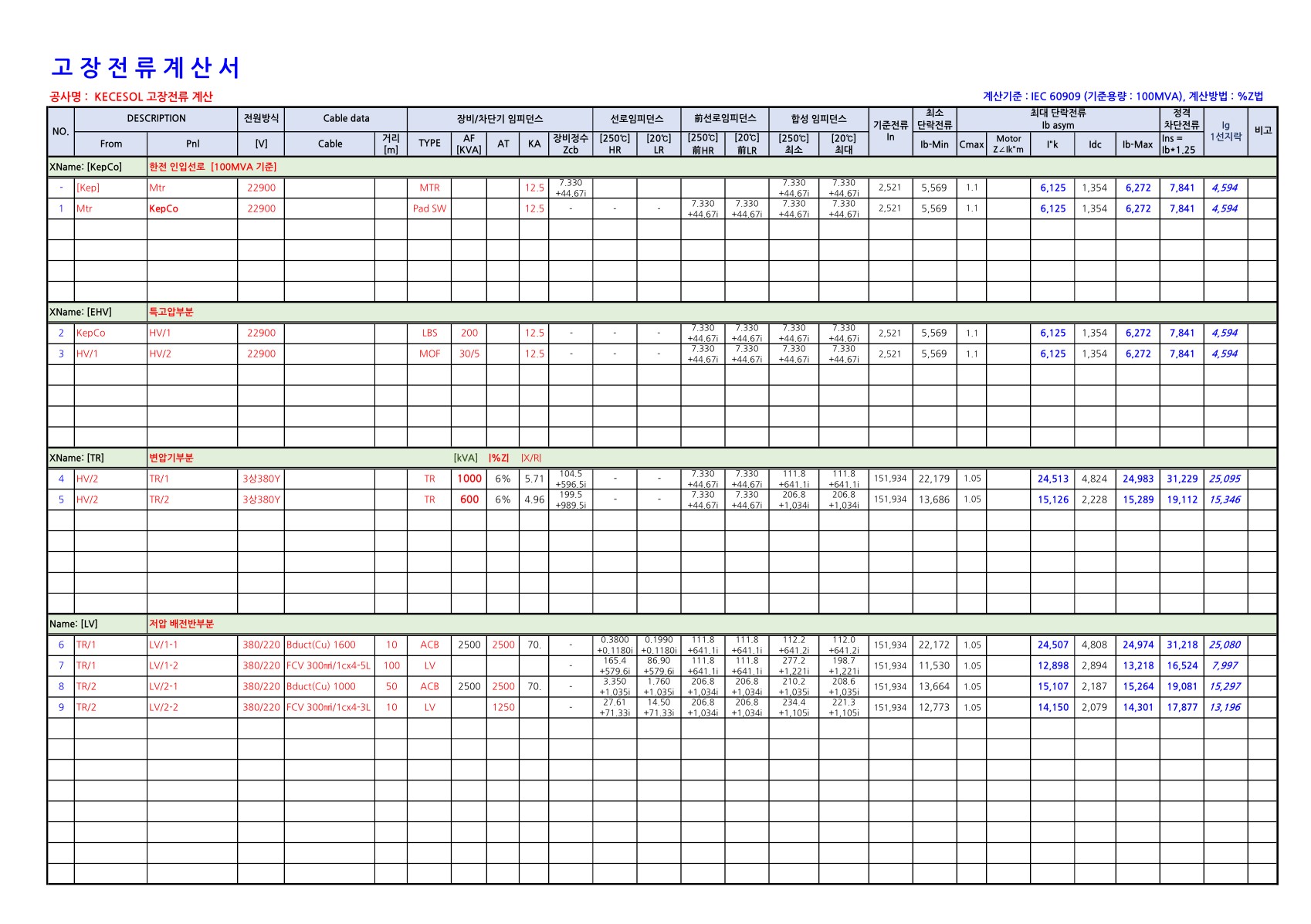The height and width of the screenshot is (924, 1311).
Task: Click the 3상380Y cell for TR/1
Action: coord(261,479)
